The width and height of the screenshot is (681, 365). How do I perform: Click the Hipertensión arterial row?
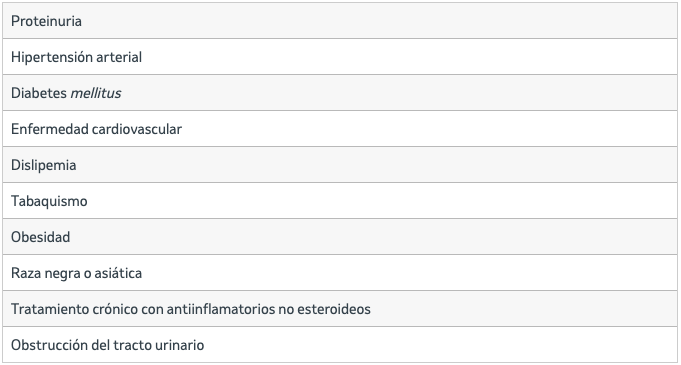340,56
